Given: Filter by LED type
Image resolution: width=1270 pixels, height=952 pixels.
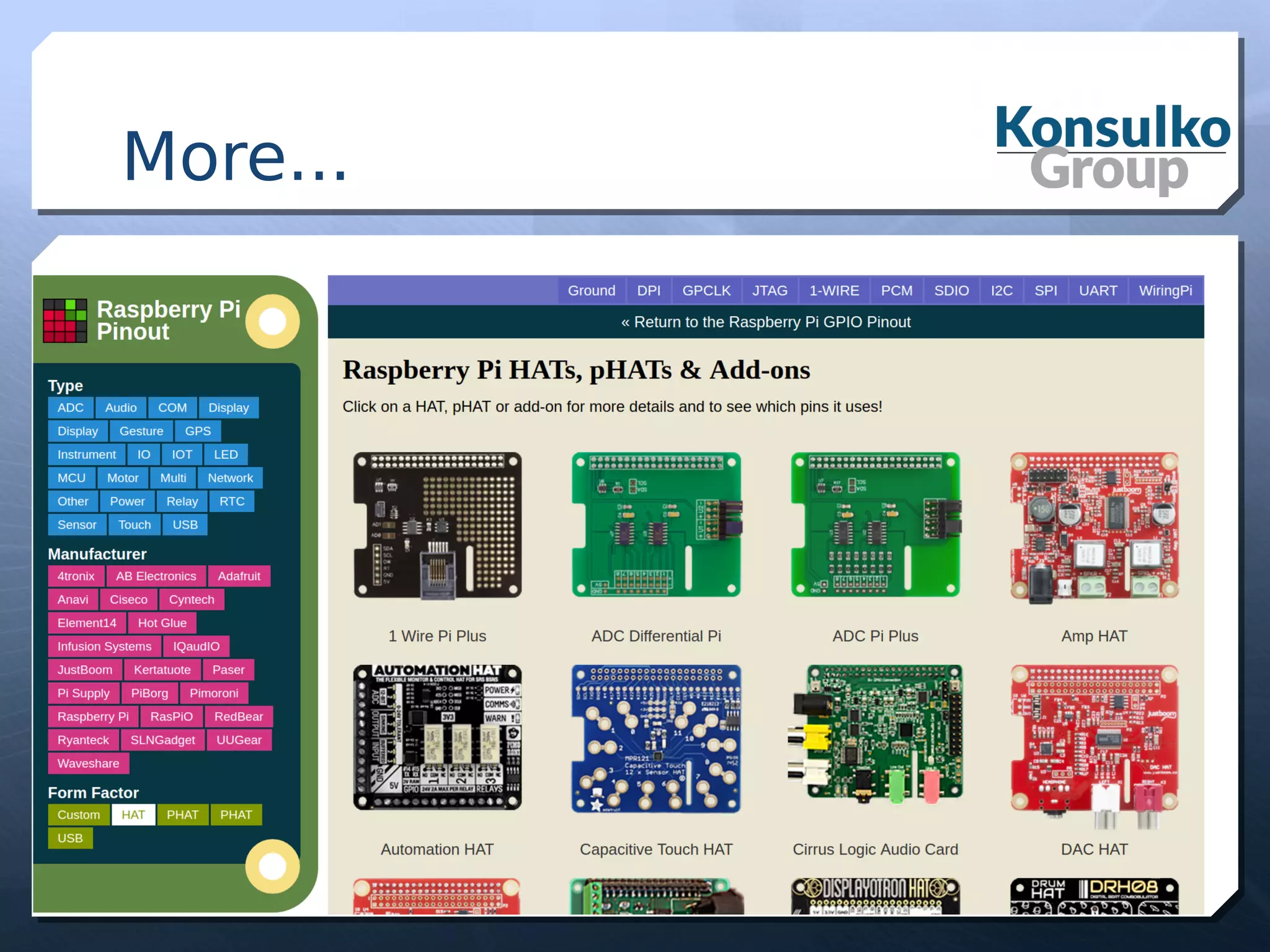Looking at the screenshot, I should 226,455.
